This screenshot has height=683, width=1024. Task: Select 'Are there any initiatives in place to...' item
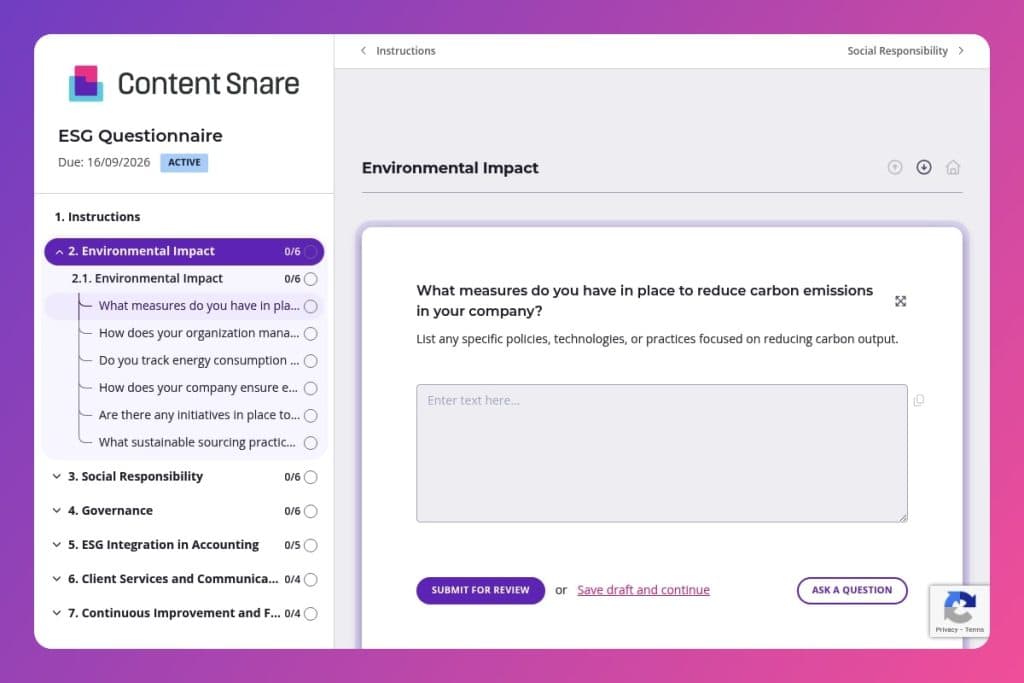click(199, 415)
